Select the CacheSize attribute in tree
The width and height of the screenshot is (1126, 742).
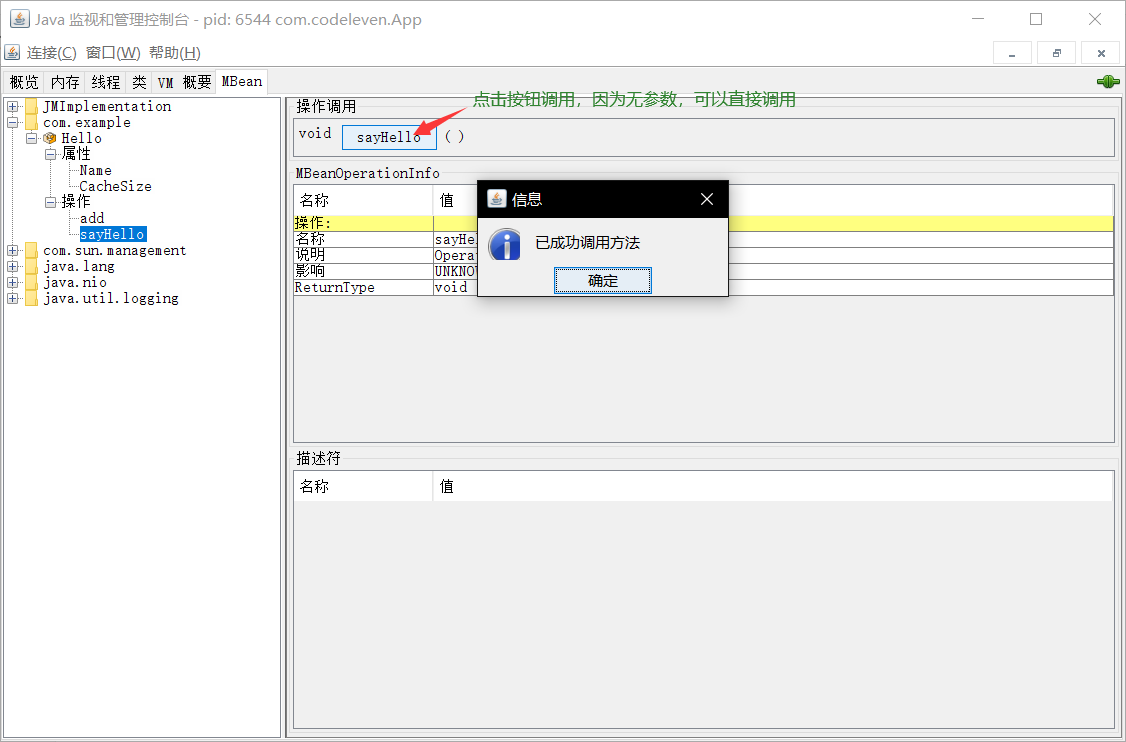click(116, 186)
